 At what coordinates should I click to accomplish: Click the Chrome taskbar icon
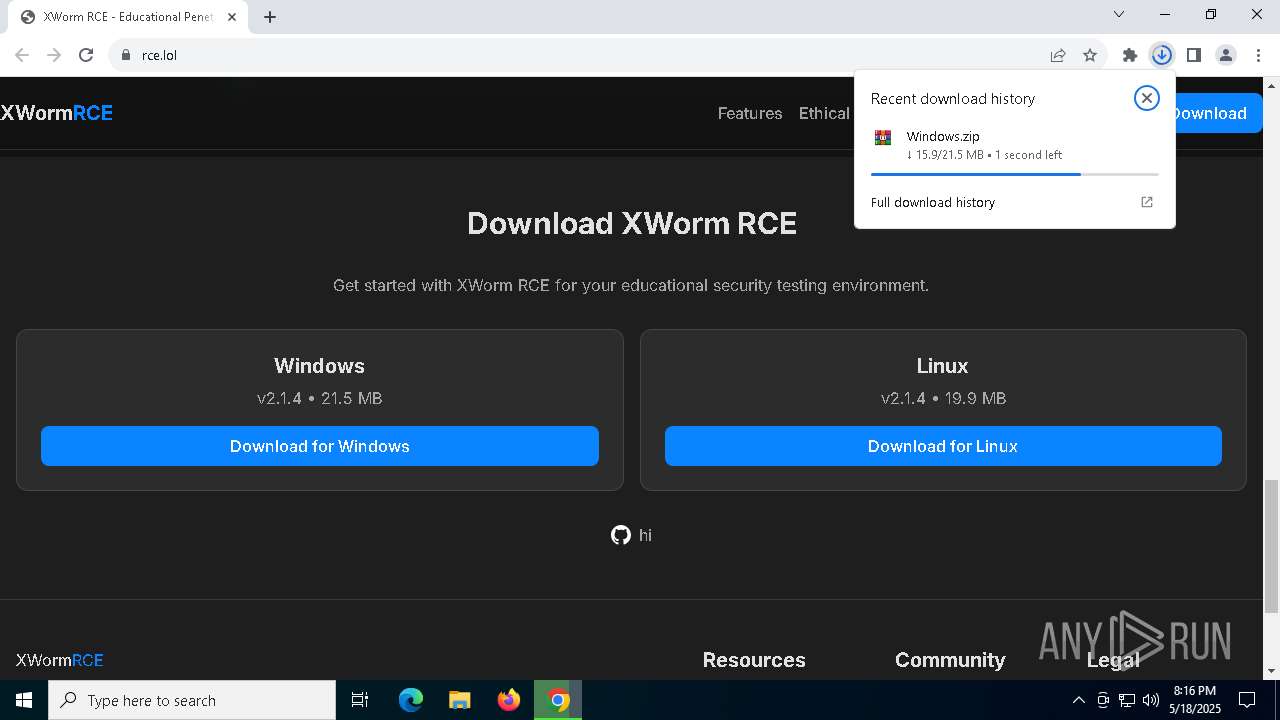pyautogui.click(x=558, y=700)
